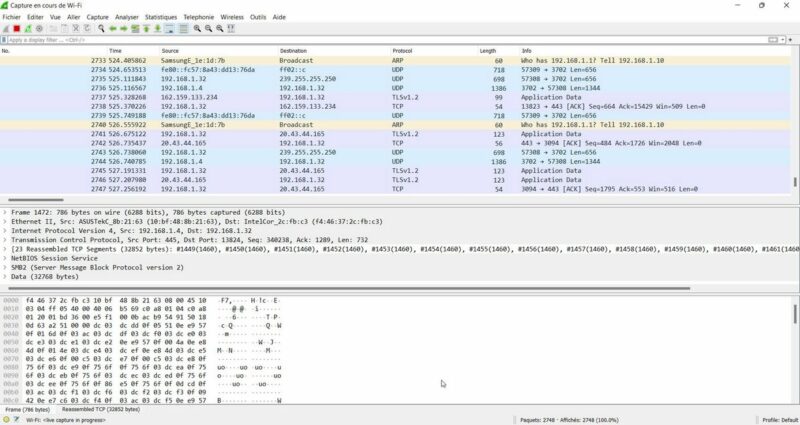Sort packets by Info column header
This screenshot has height=425, width=800.
(526, 51)
